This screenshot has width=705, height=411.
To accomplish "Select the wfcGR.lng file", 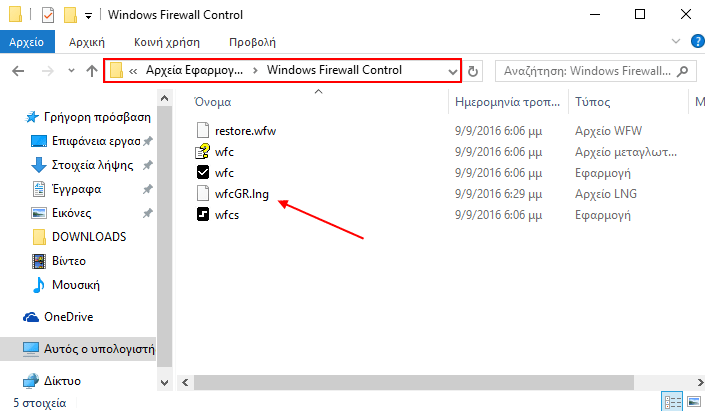I will tap(241, 194).
